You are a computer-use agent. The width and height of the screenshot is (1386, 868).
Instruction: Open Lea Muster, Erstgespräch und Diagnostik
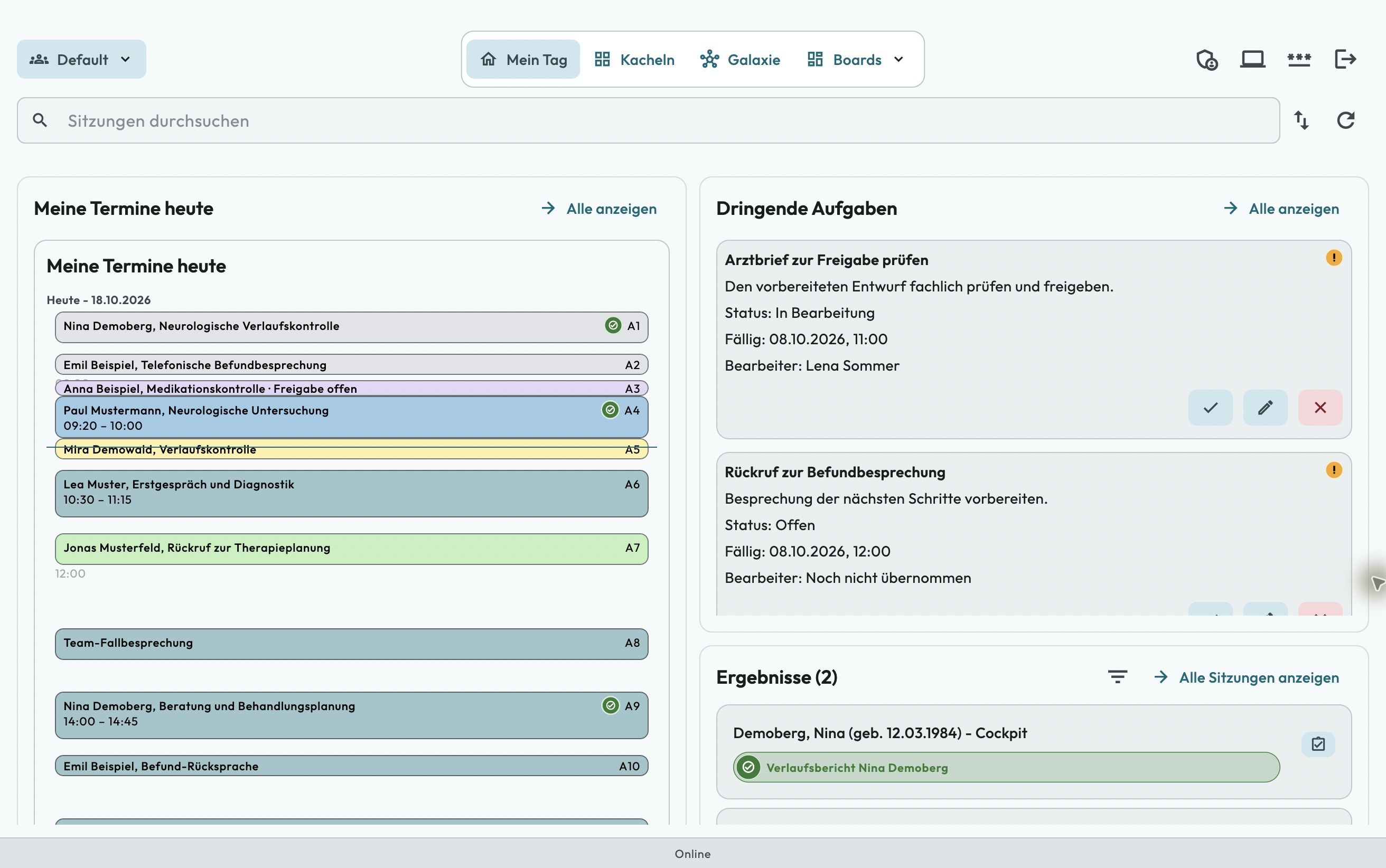click(351, 494)
